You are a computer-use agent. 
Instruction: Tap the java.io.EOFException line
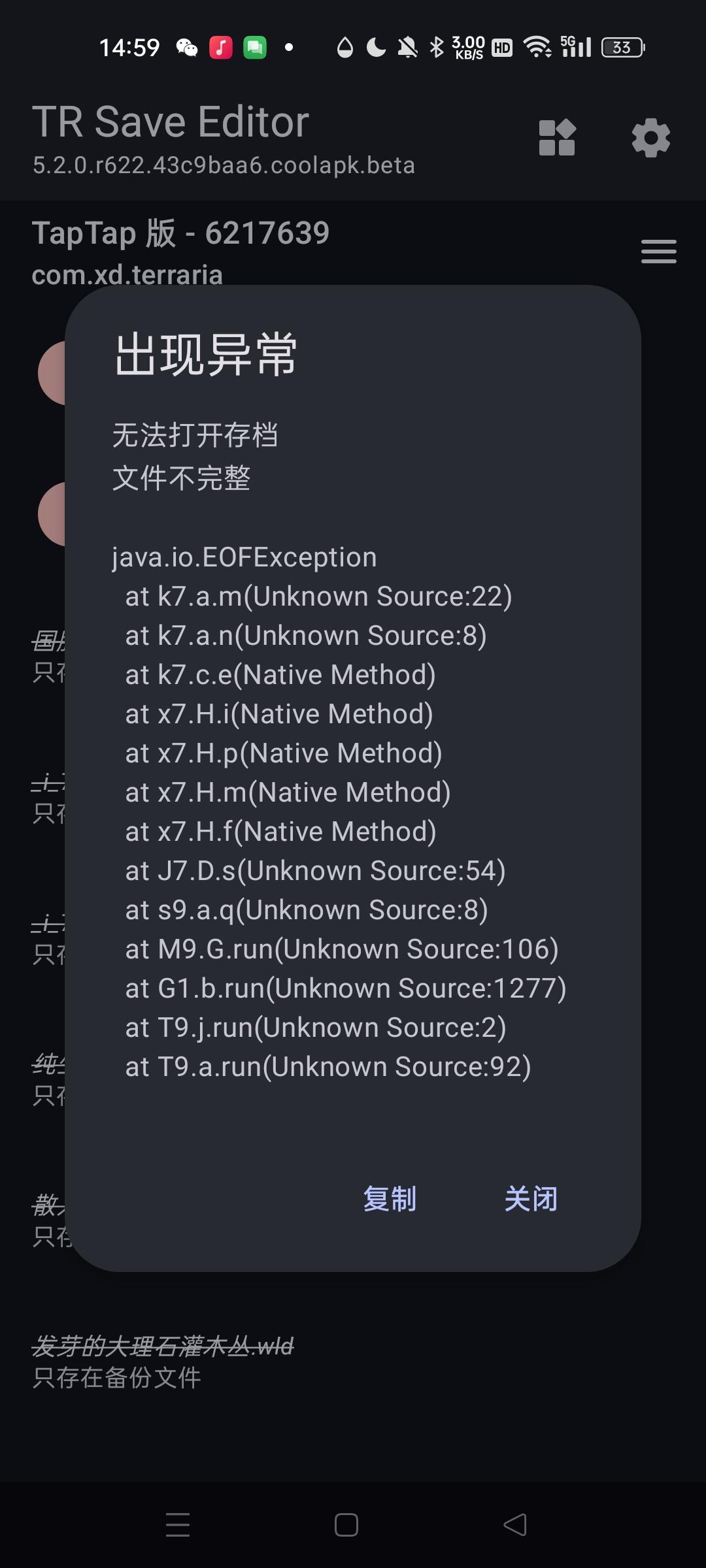[244, 557]
